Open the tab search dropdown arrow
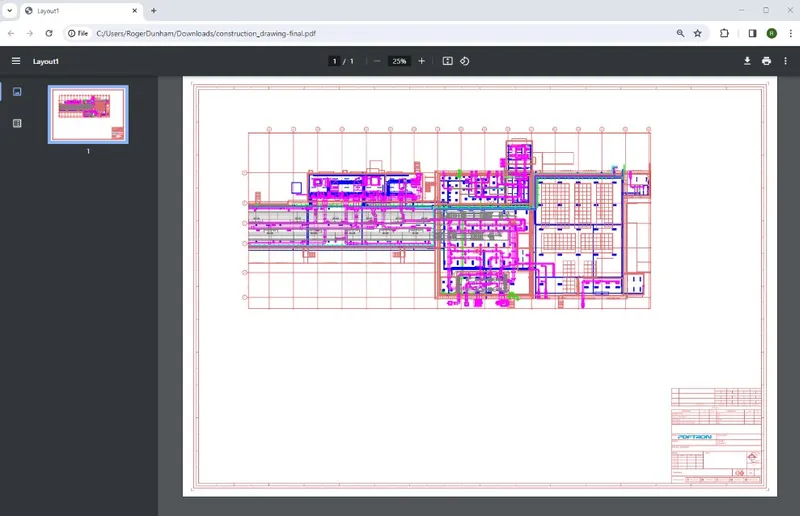Screen dimensions: 800x516 point(10,10)
